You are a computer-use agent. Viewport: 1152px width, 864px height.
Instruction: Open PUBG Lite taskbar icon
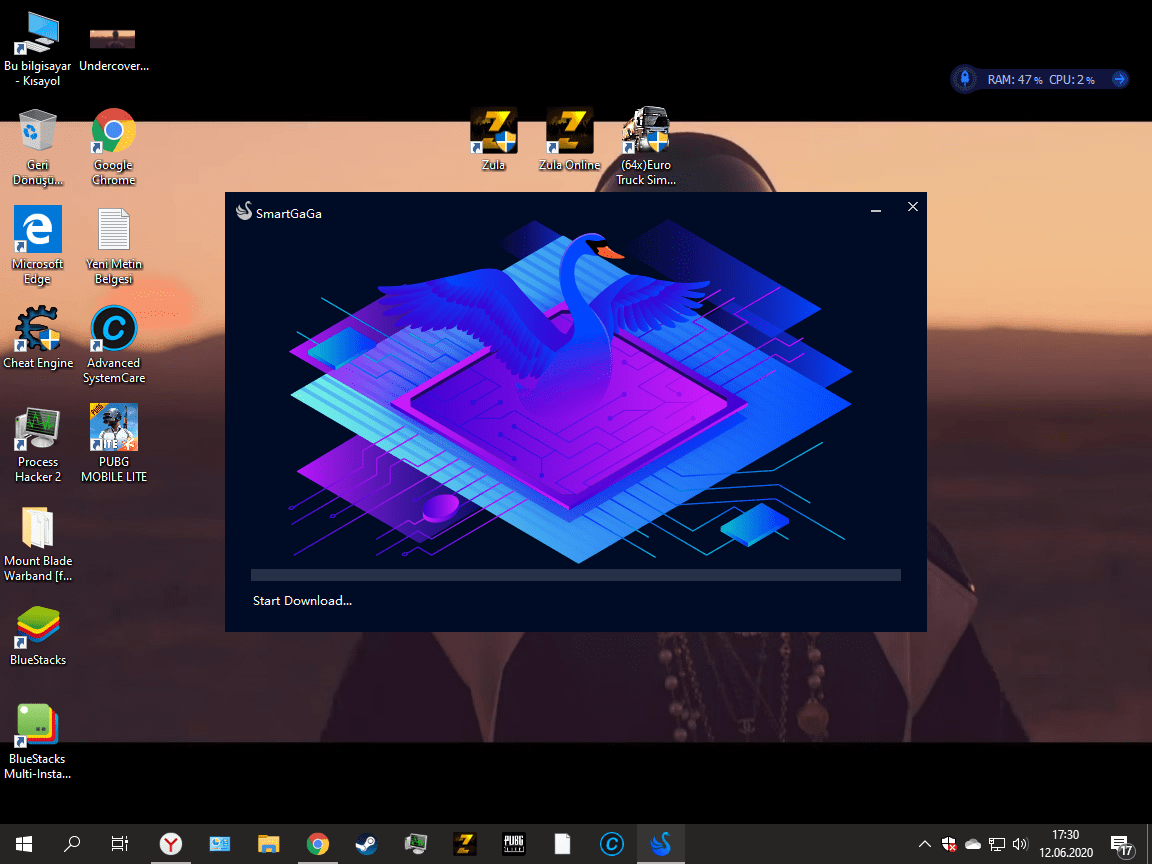click(x=514, y=844)
